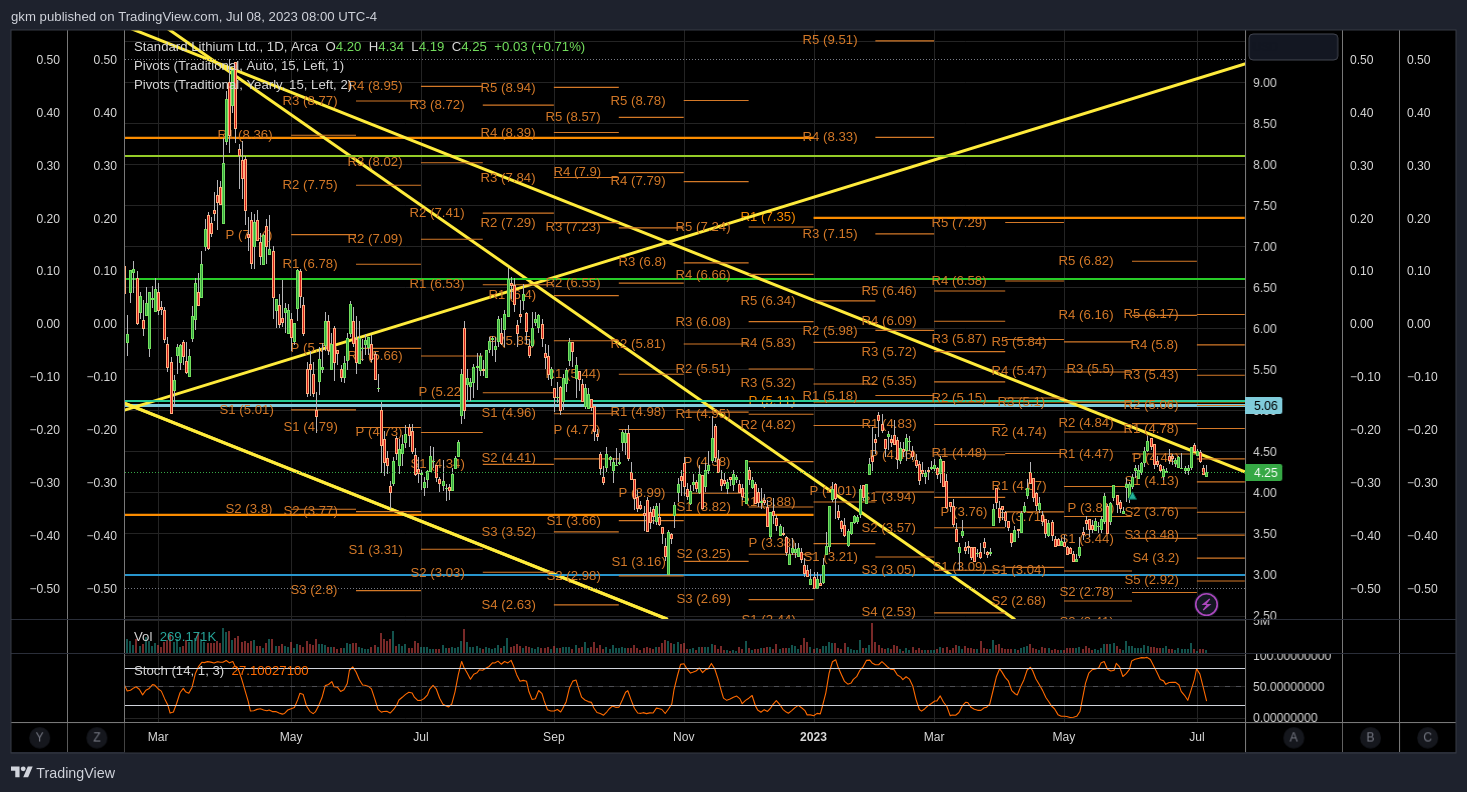Click the dark rounded box above price axis

click(1293, 47)
